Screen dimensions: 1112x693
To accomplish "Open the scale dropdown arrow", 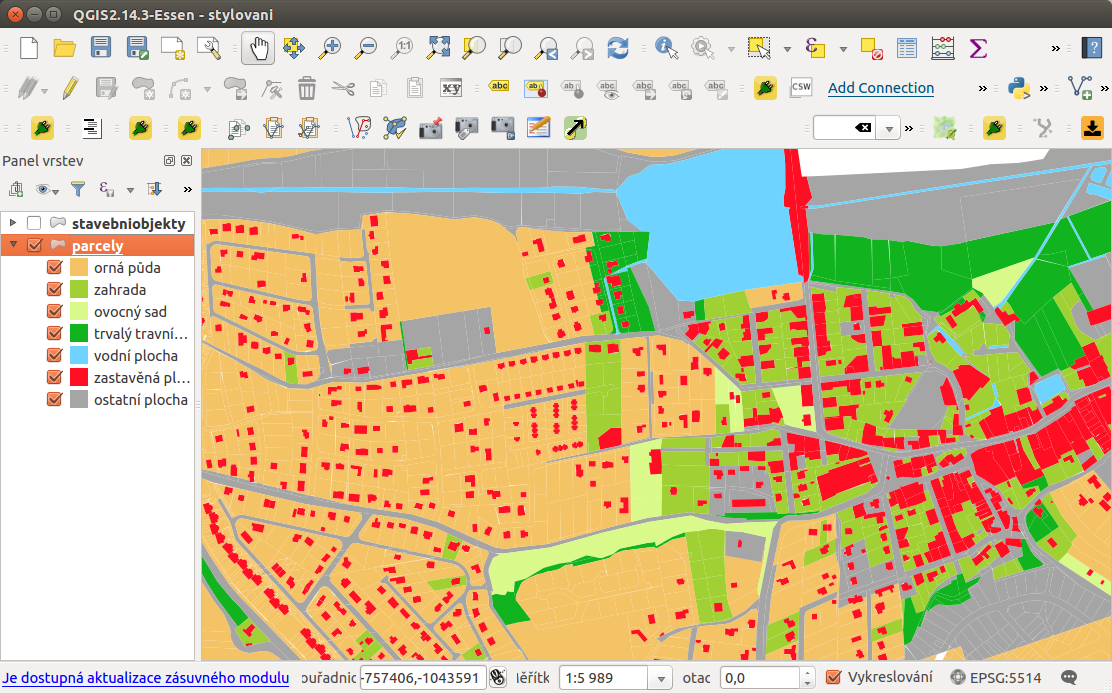I will click(660, 678).
